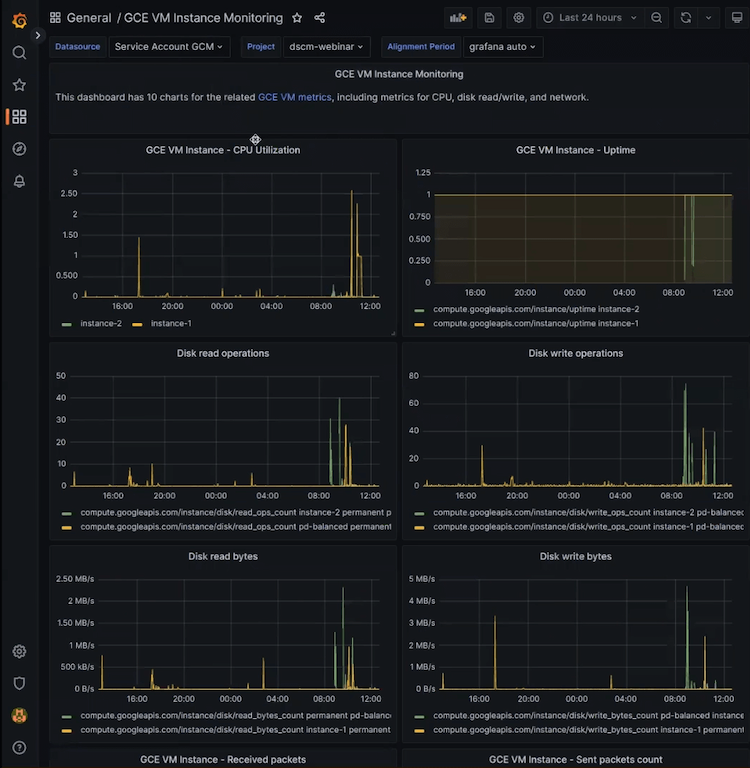Open dashboard settings gear
The width and height of the screenshot is (750, 768).
pos(518,18)
